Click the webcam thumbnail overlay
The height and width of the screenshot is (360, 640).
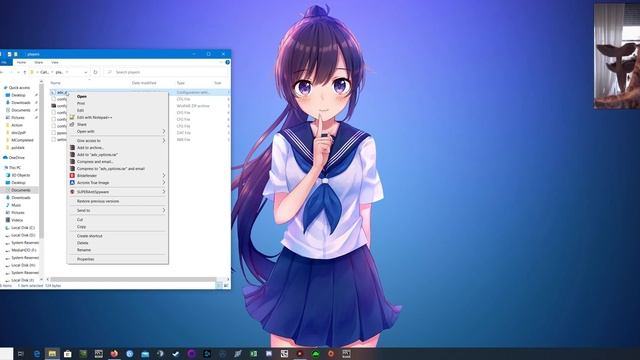(617, 56)
